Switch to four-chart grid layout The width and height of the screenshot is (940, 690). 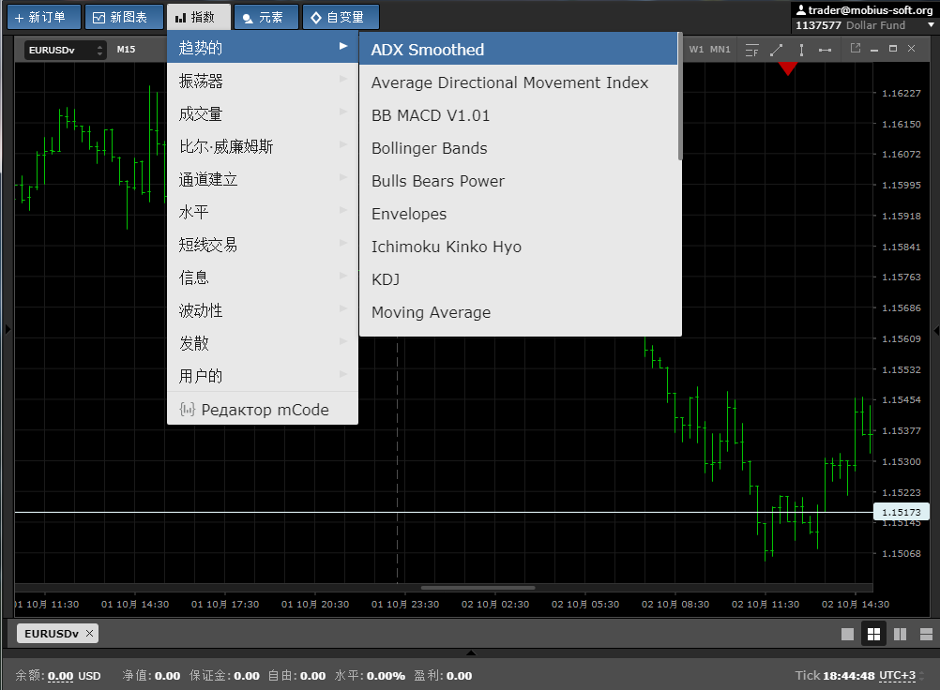click(x=873, y=634)
